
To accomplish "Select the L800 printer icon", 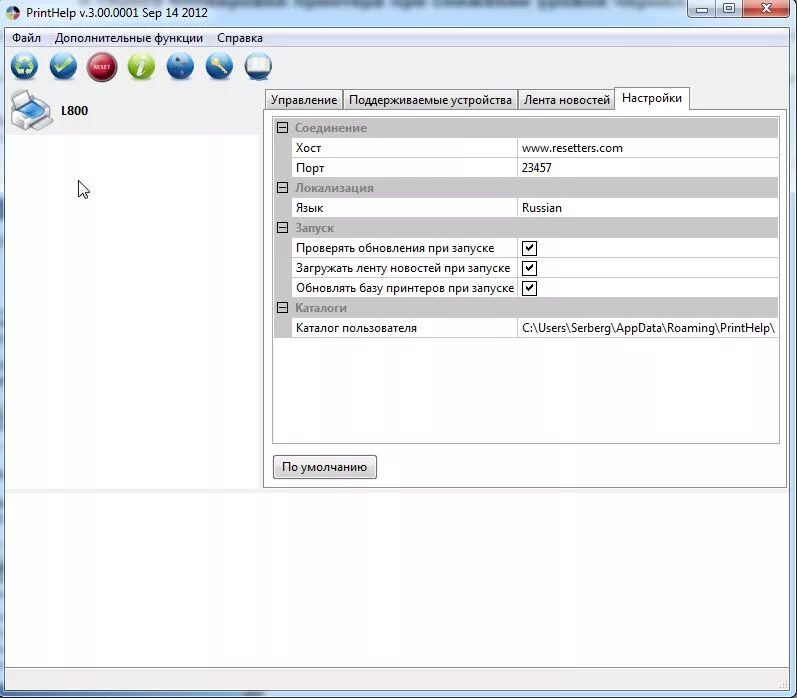I will [x=30, y=110].
